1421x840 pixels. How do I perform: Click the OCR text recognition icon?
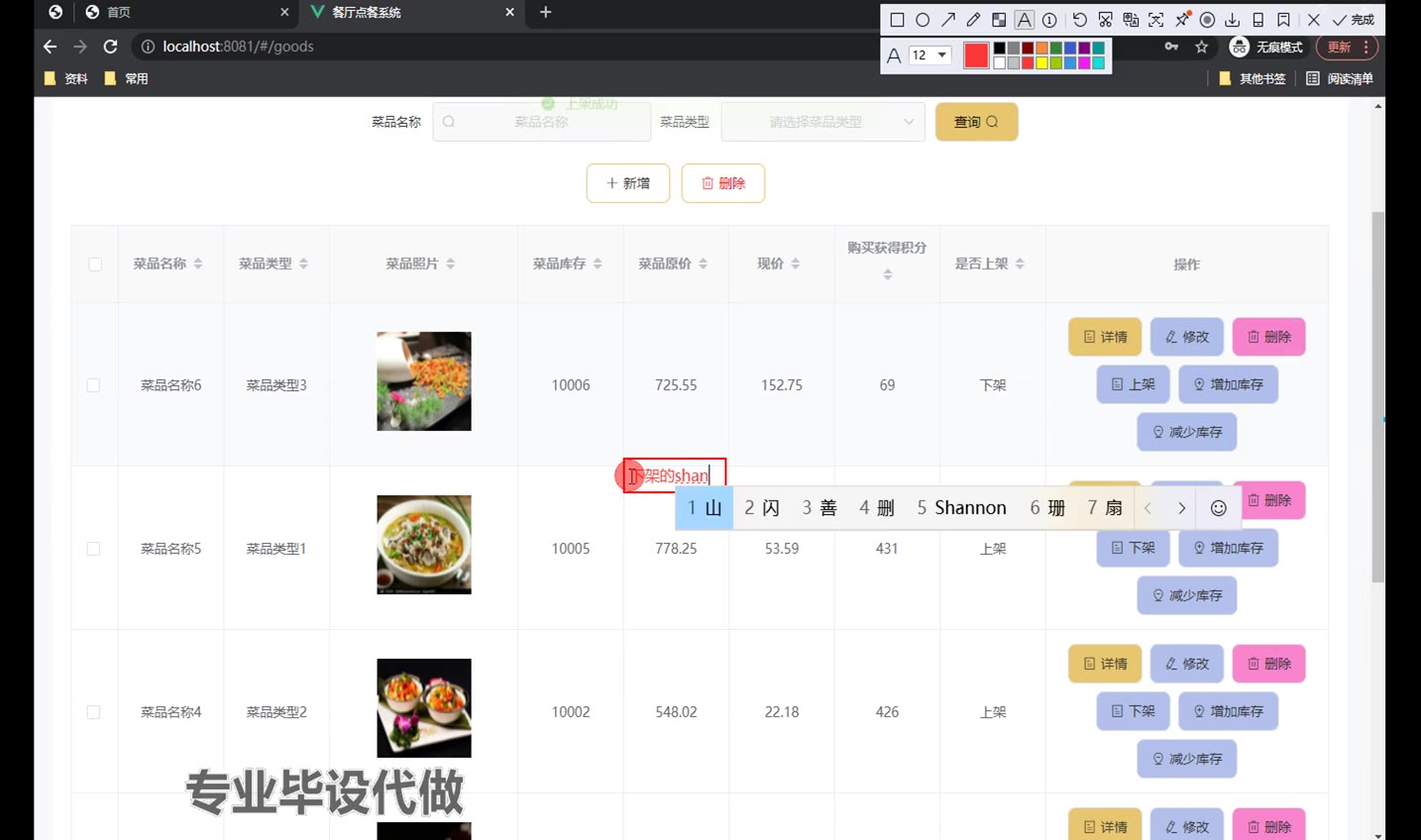pos(1156,20)
